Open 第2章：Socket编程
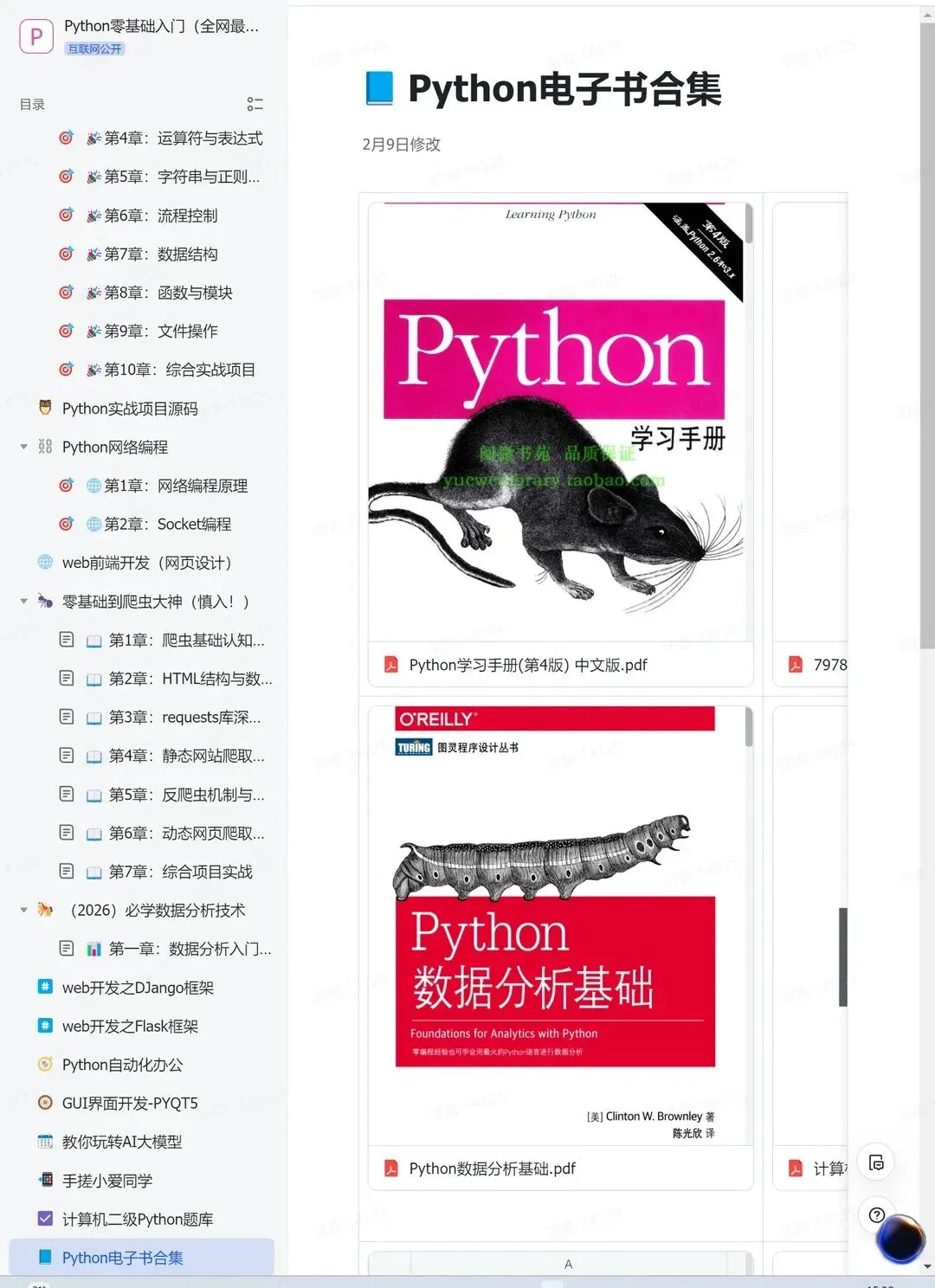 (x=168, y=525)
